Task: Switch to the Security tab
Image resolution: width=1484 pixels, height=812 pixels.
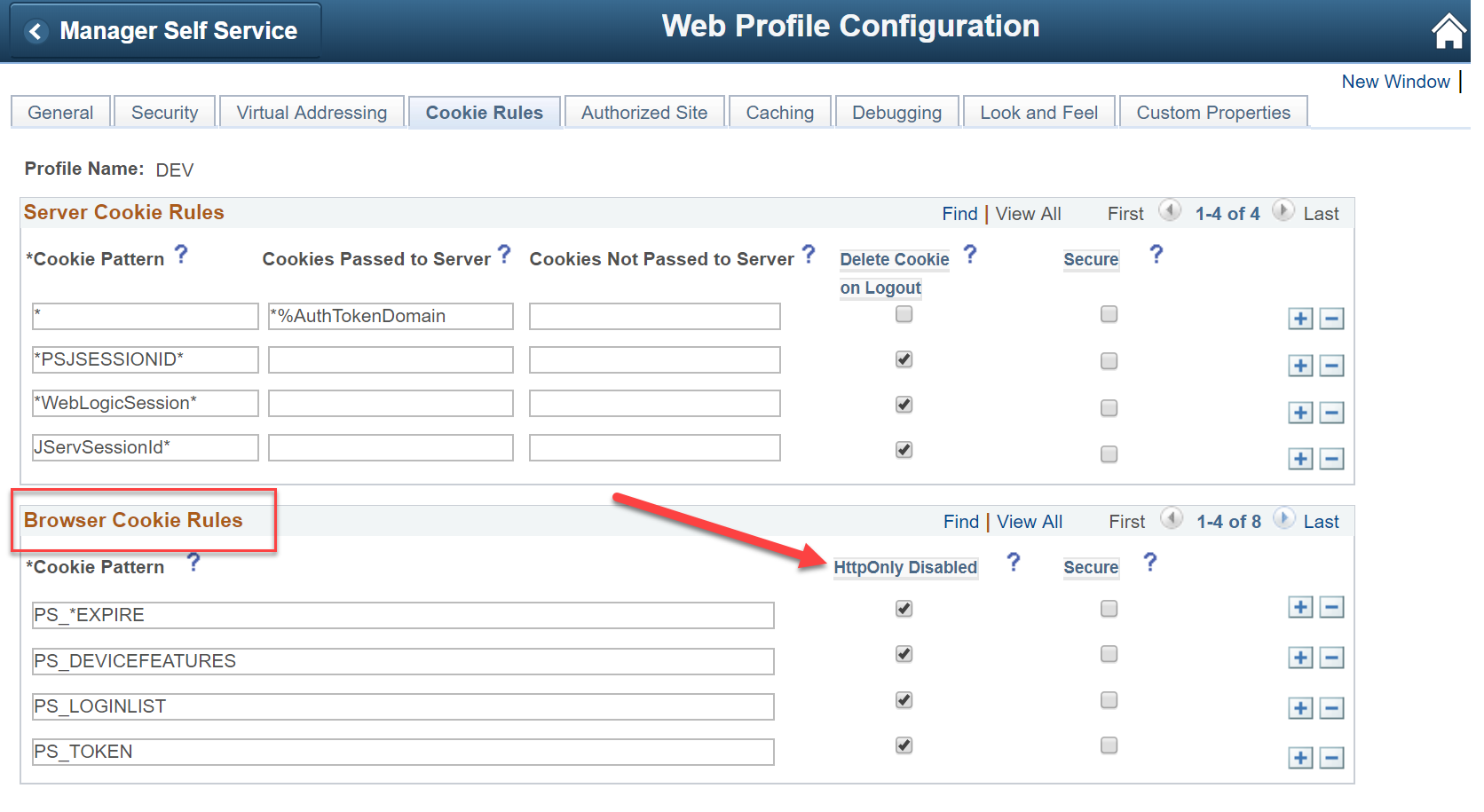Action: (164, 113)
